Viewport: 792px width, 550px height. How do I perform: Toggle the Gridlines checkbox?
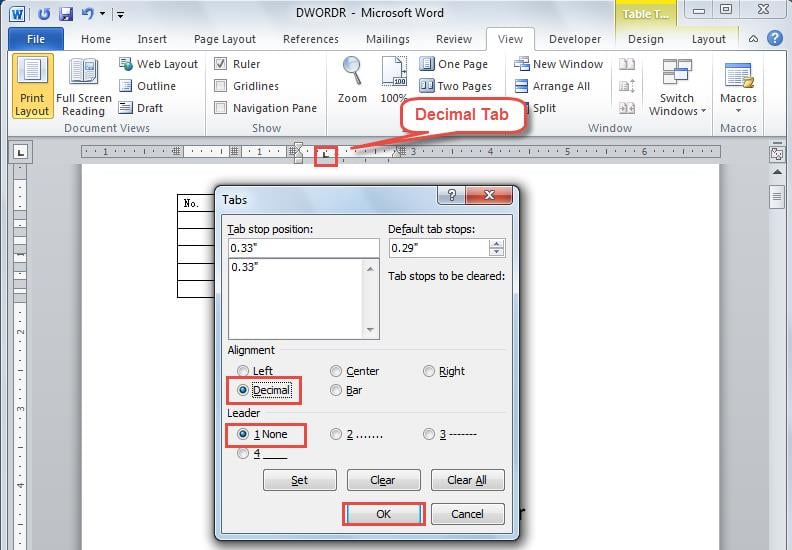(x=221, y=86)
